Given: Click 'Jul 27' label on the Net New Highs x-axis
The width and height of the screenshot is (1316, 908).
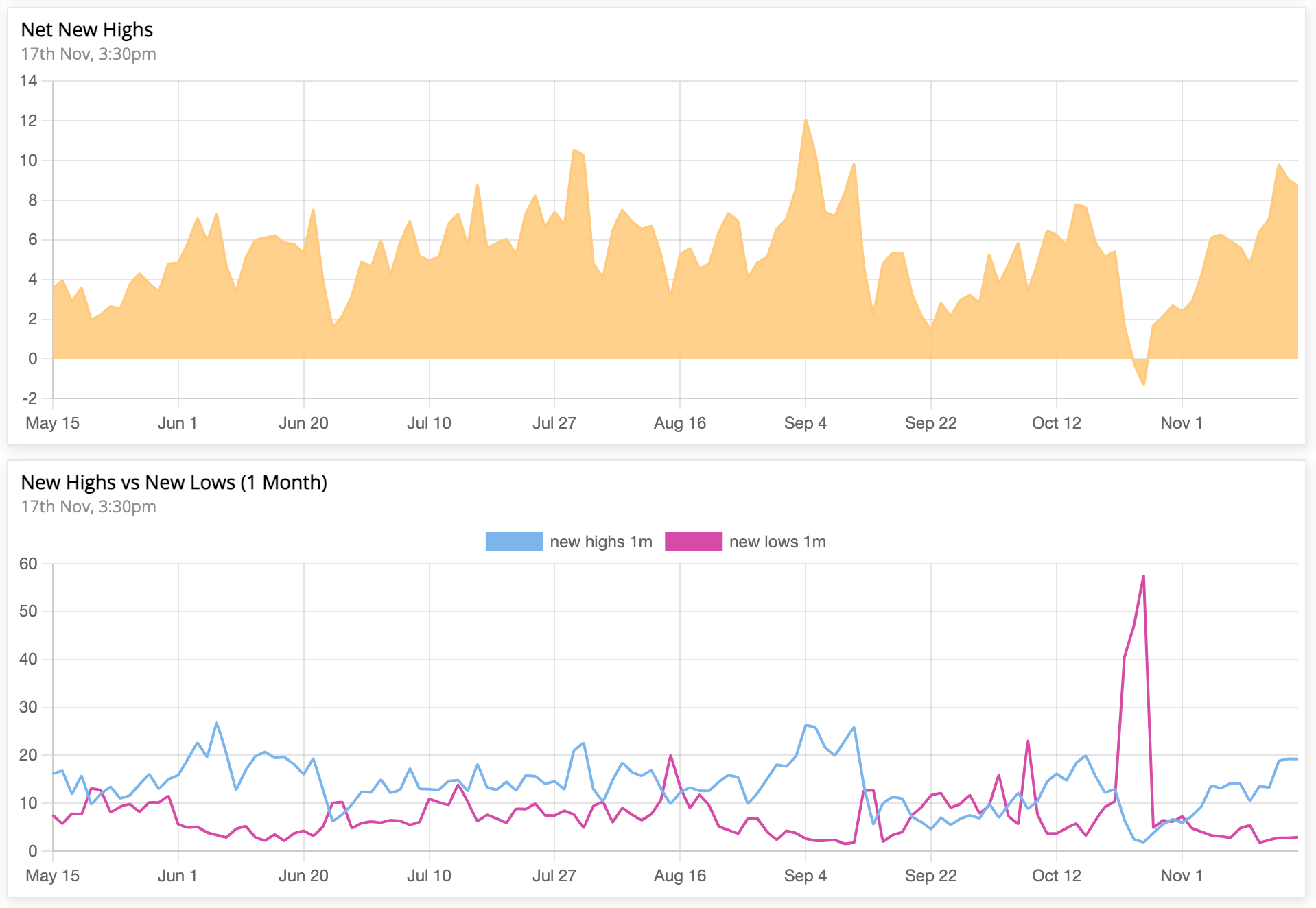Looking at the screenshot, I should (x=554, y=423).
